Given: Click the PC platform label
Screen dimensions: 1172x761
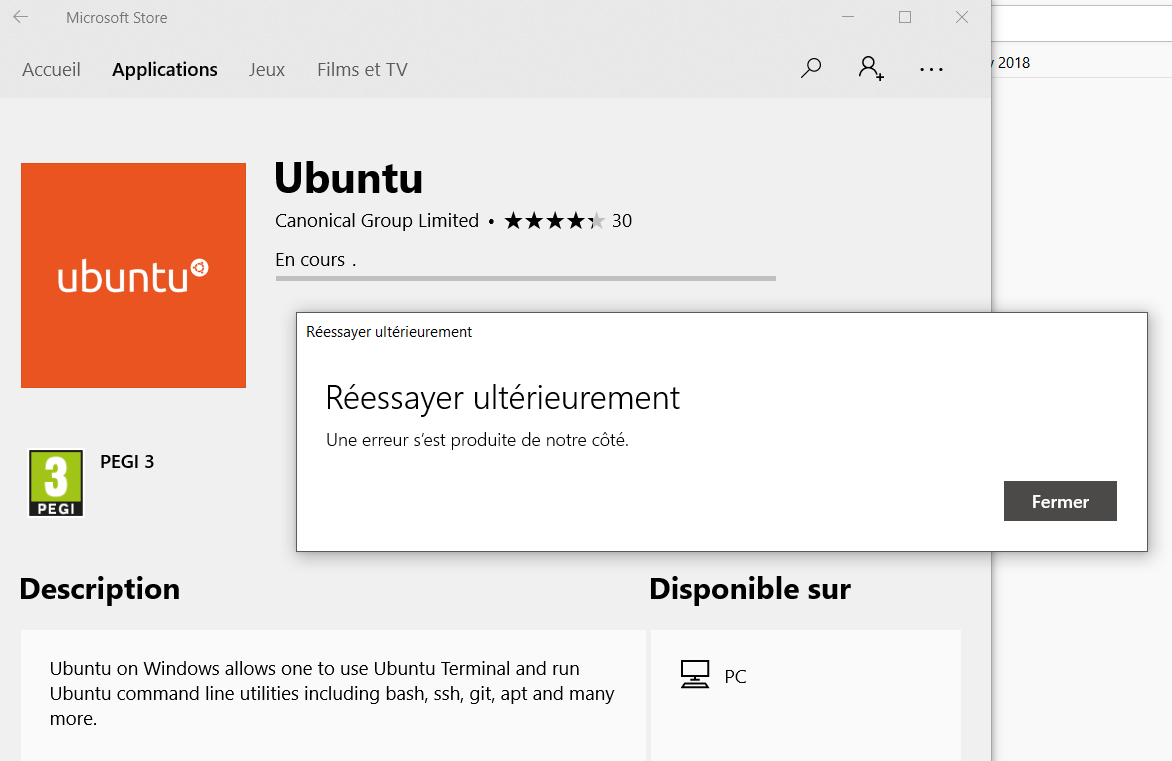Looking at the screenshot, I should coord(735,677).
